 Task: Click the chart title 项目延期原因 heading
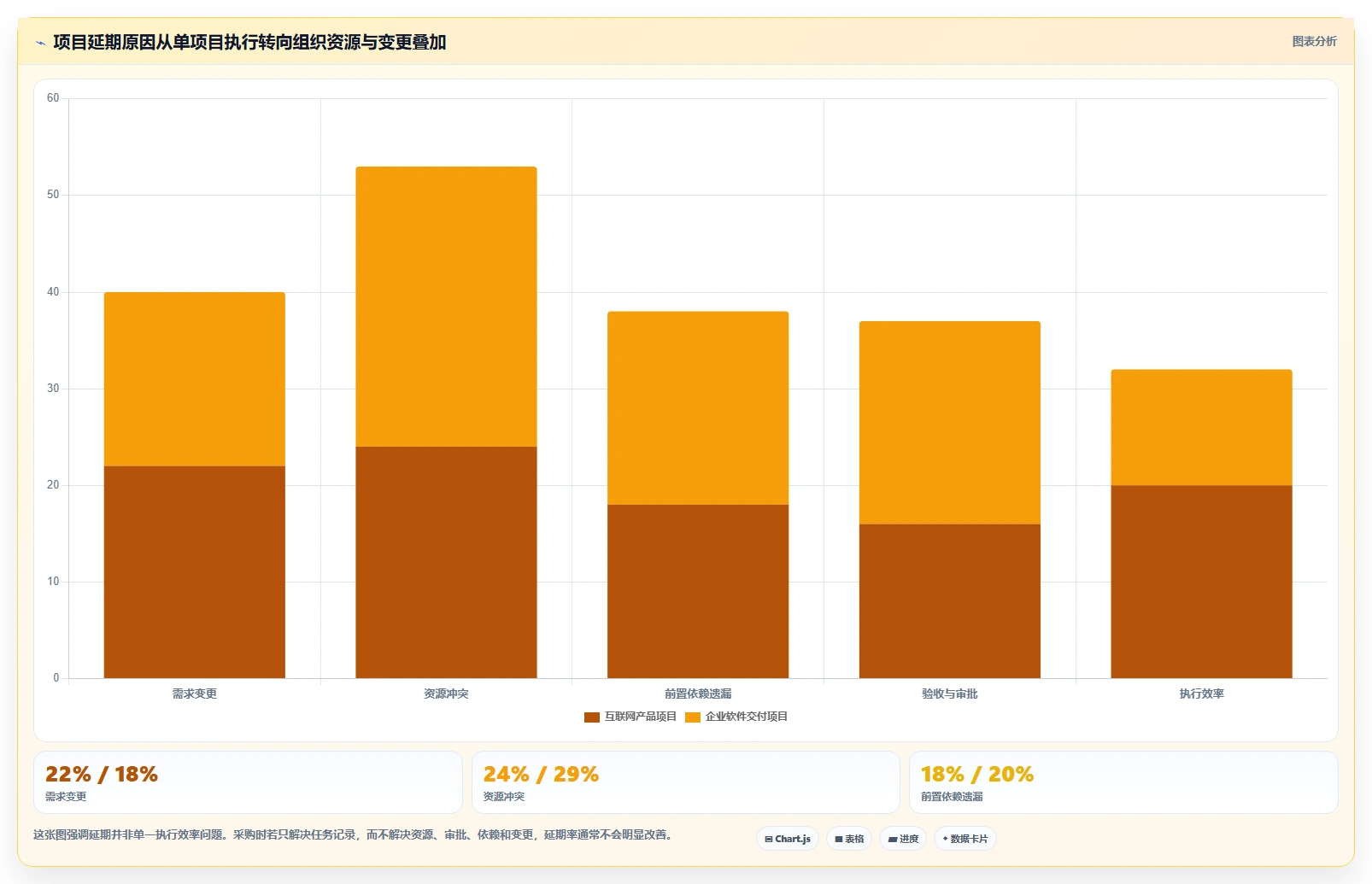pyautogui.click(x=249, y=42)
